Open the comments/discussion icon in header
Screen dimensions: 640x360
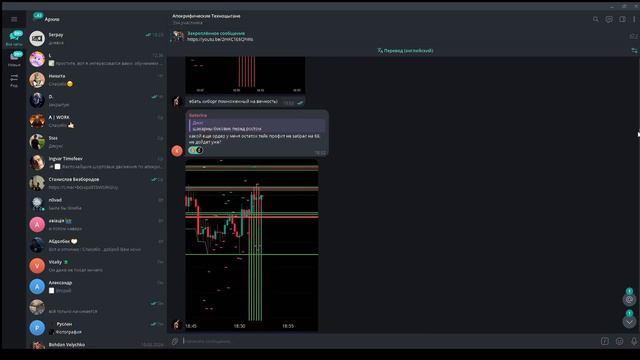point(609,19)
